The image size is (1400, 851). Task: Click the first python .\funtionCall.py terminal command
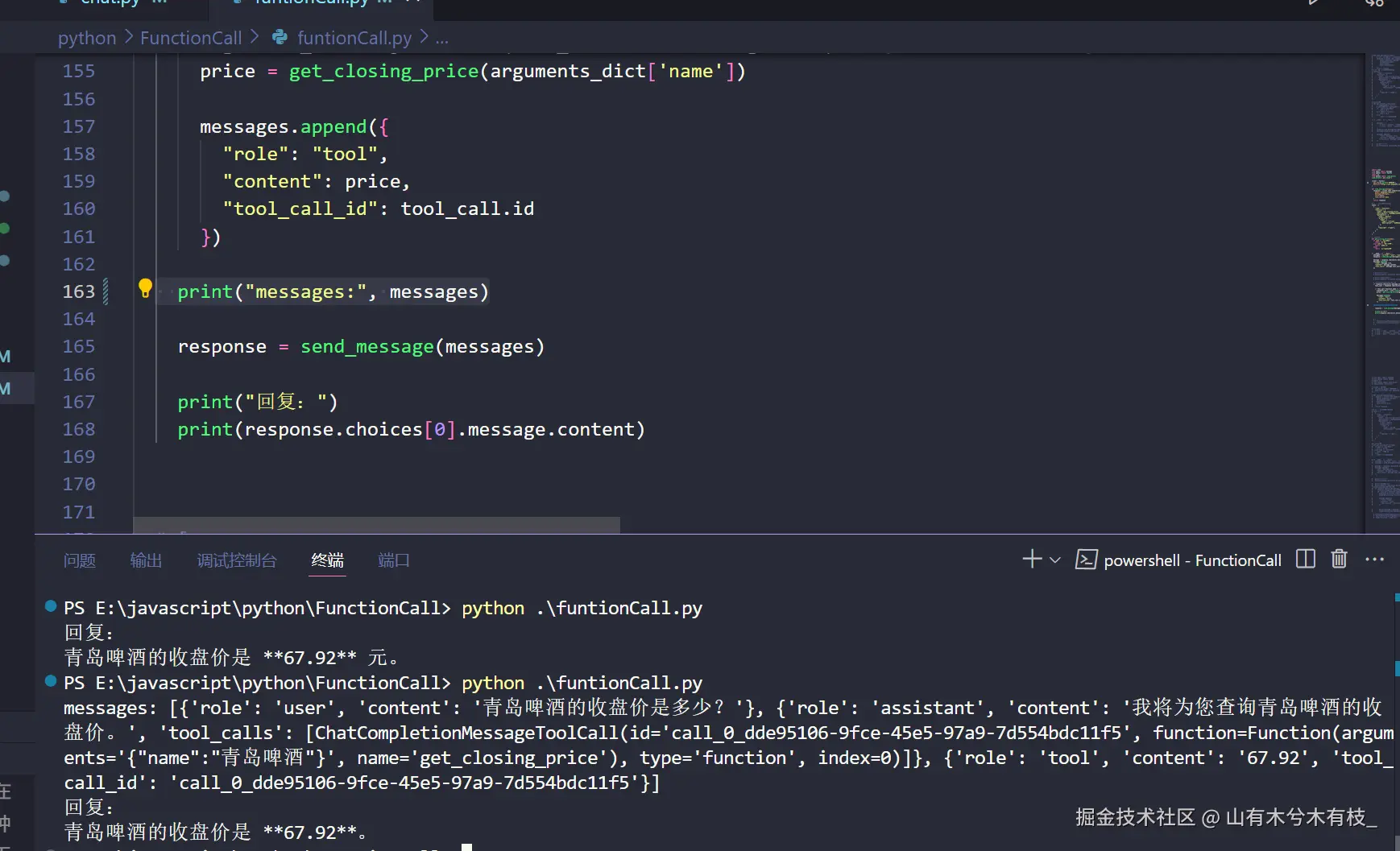[x=582, y=608]
